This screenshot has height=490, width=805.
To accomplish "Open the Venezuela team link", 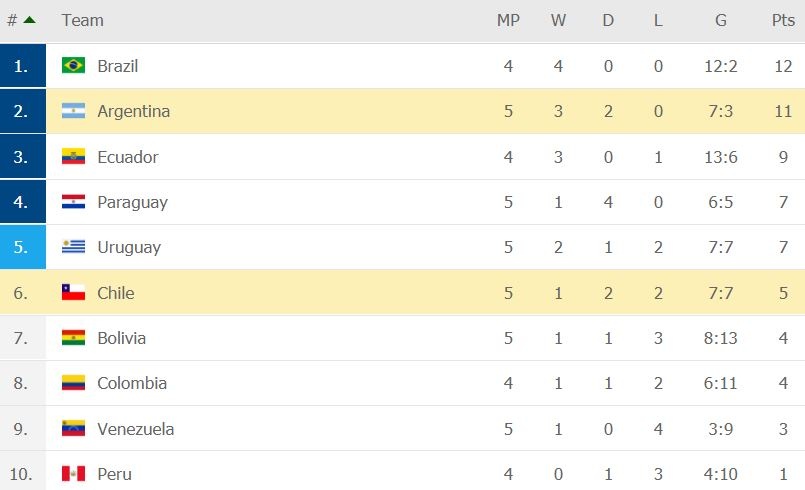I will 135,429.
